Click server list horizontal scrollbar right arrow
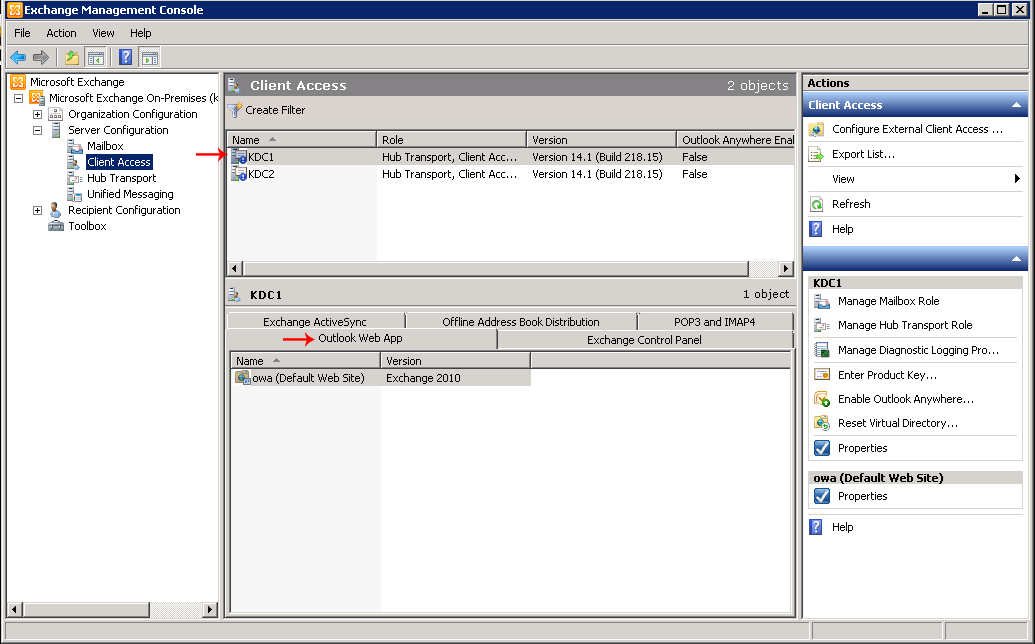The image size is (1035, 644). click(x=785, y=269)
